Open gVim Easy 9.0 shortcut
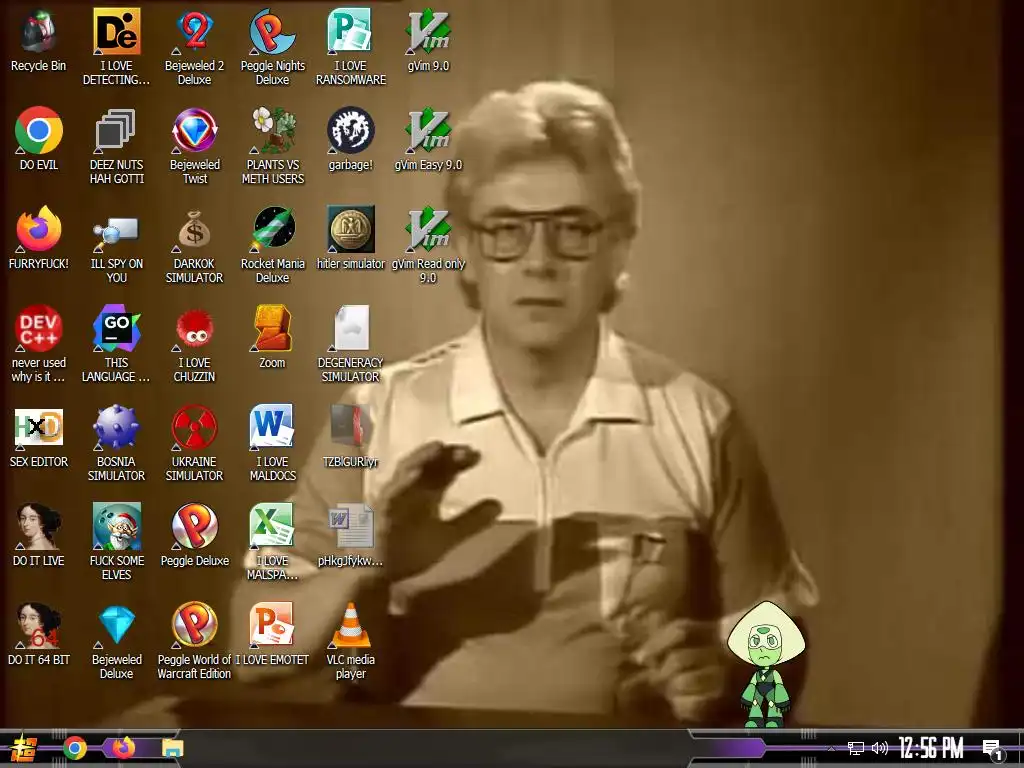The width and height of the screenshot is (1024, 768). tap(428, 131)
